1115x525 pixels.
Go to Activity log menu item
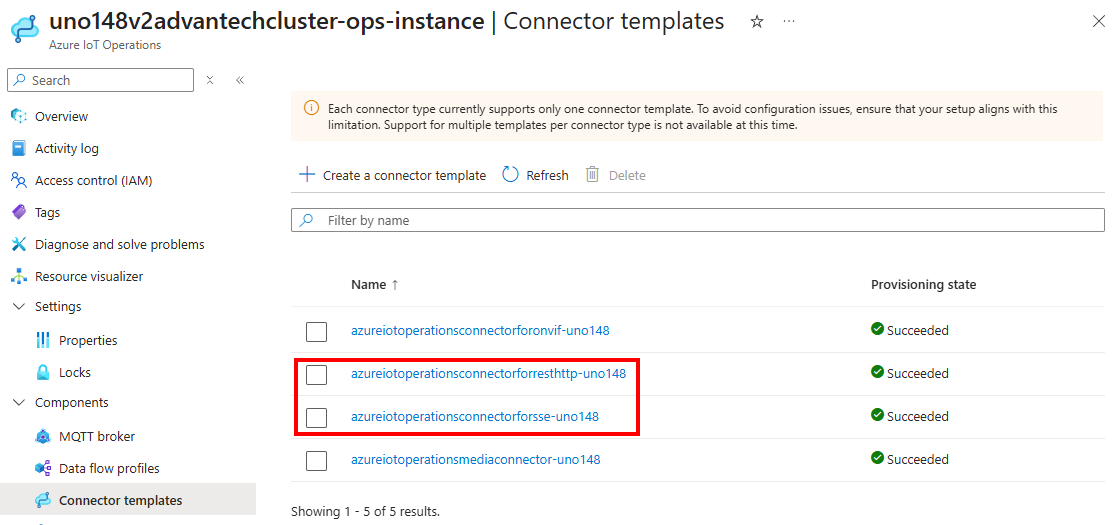(x=66, y=148)
